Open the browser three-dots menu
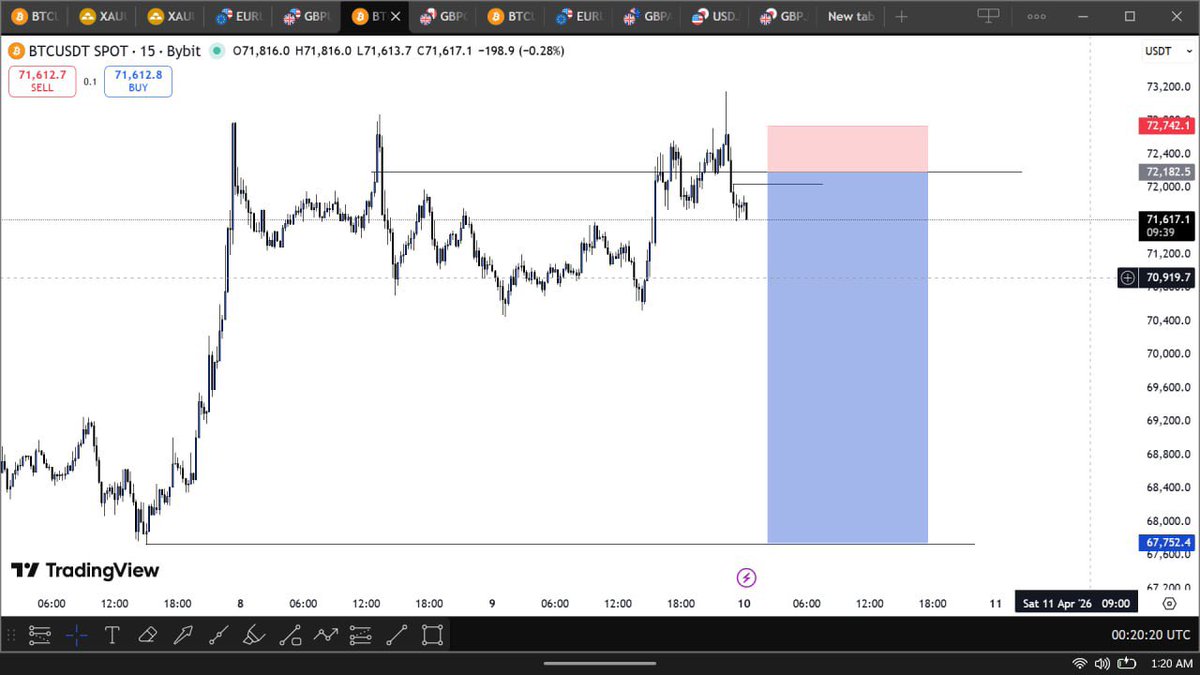 coord(1037,17)
